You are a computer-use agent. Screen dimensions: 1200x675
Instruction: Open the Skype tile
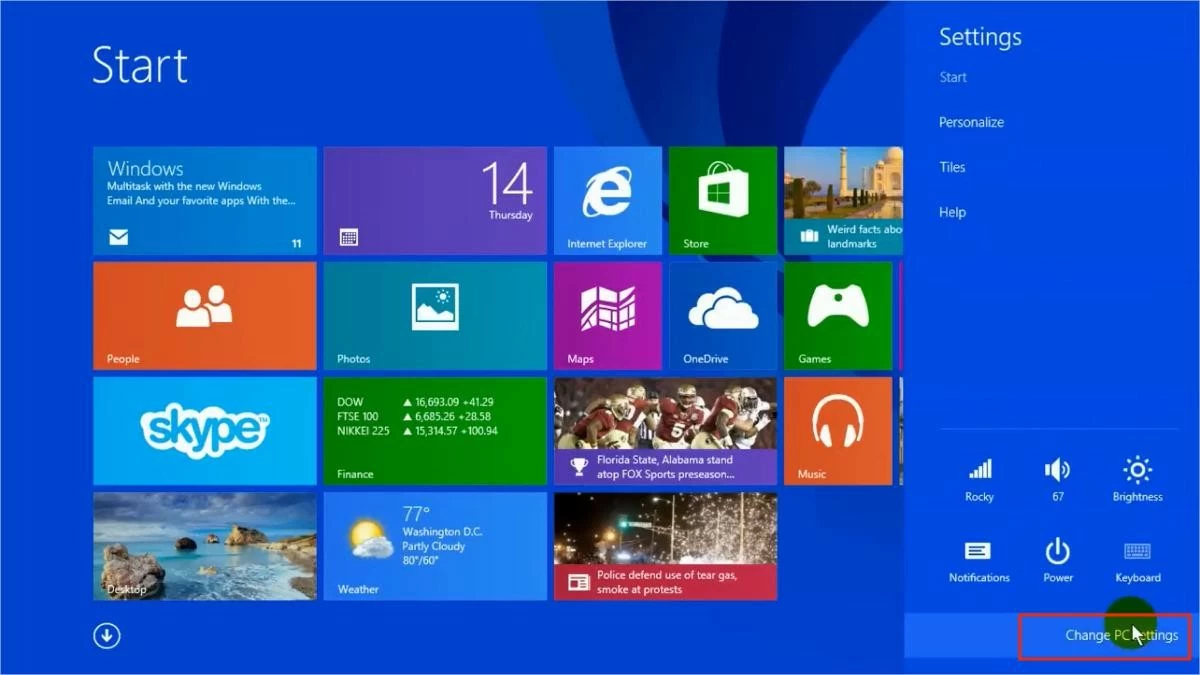pos(205,430)
